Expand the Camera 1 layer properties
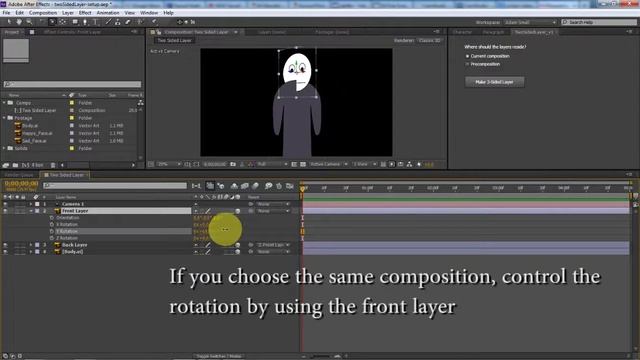This screenshot has height=360, width=640. tap(31, 204)
